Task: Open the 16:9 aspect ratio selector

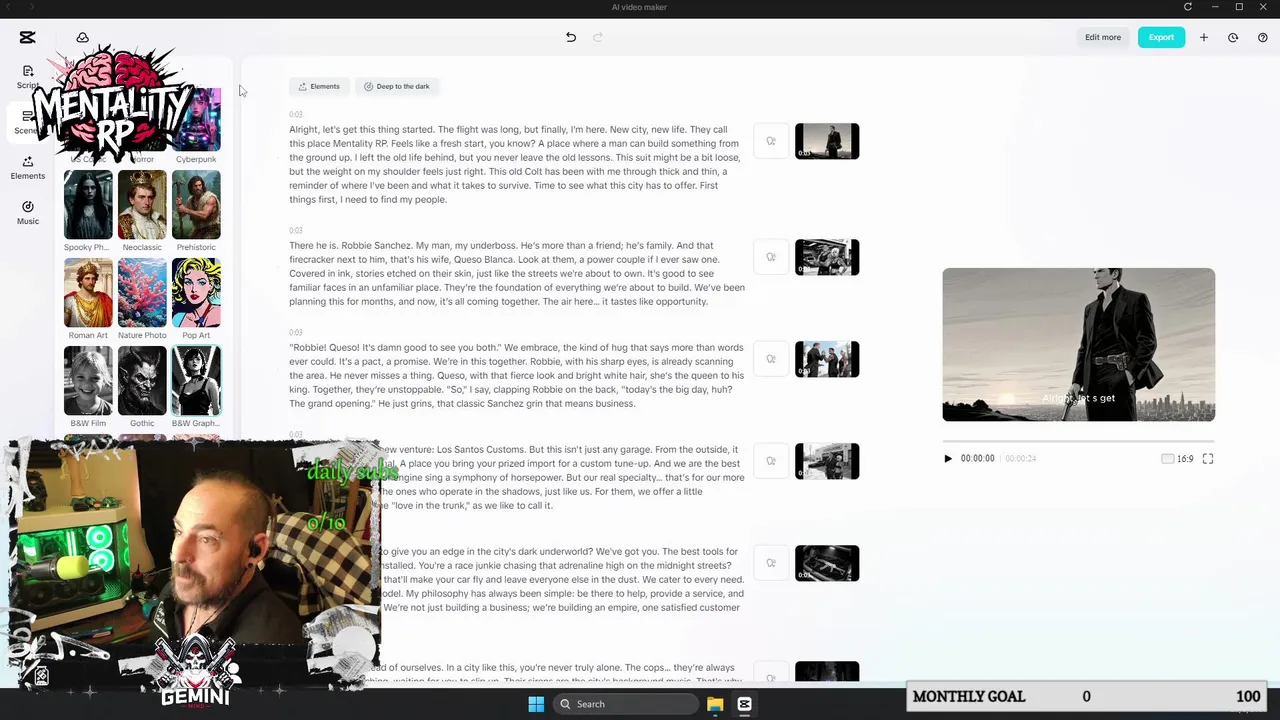Action: pyautogui.click(x=1177, y=458)
